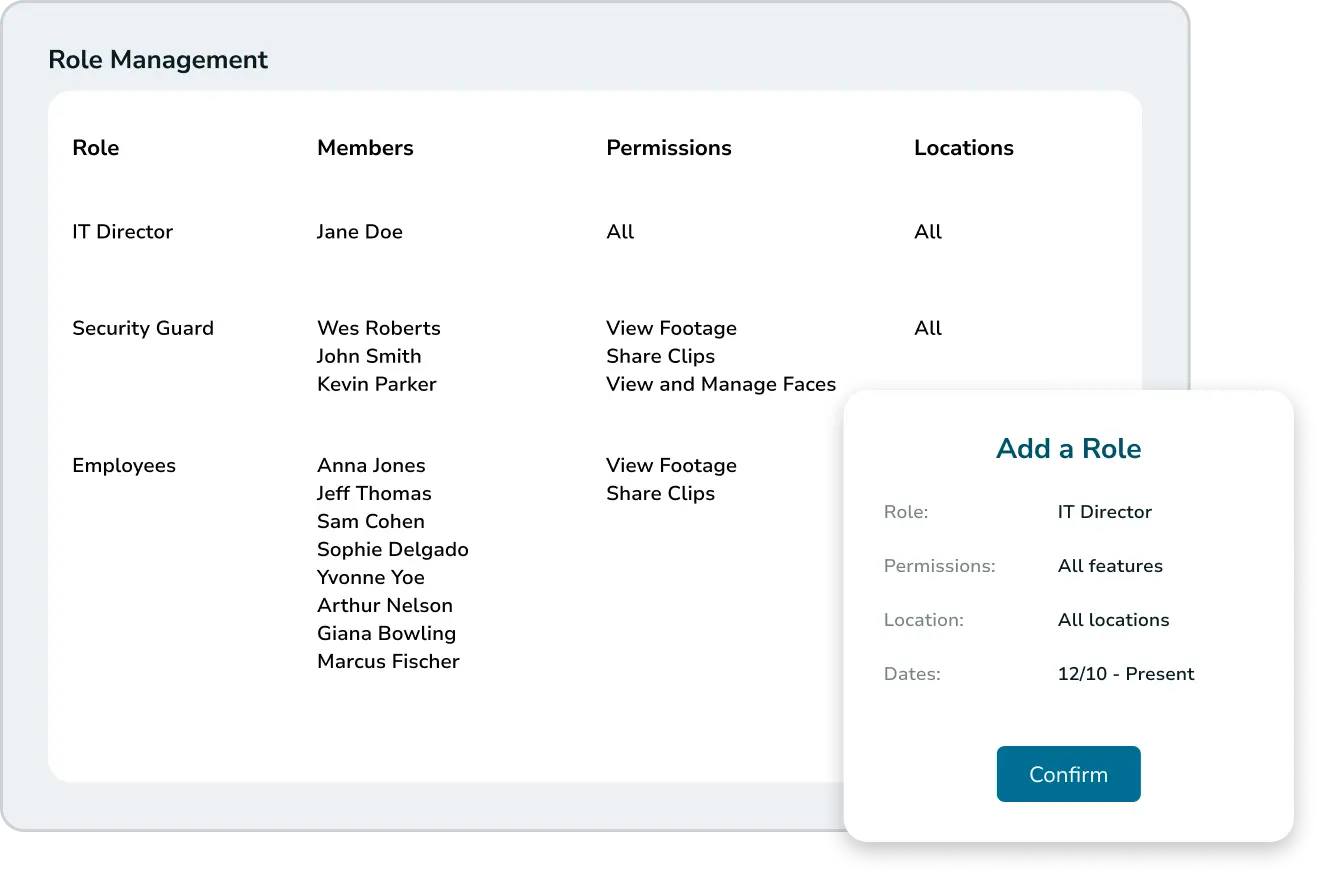Screen dimensions: 1318x874
Task: Click the Confirm button
Action: point(1068,774)
